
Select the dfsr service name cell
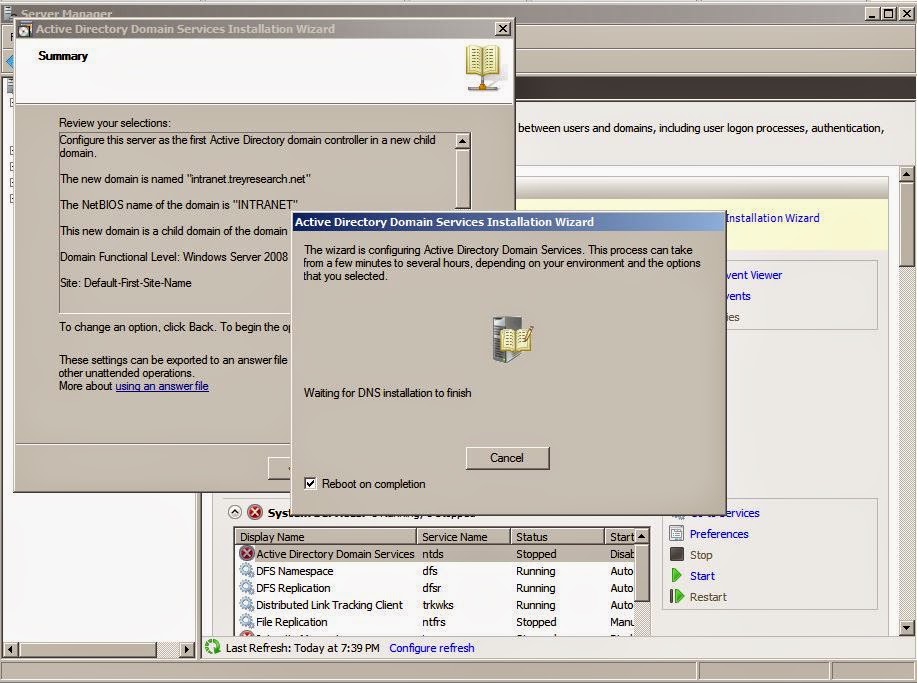(432, 588)
